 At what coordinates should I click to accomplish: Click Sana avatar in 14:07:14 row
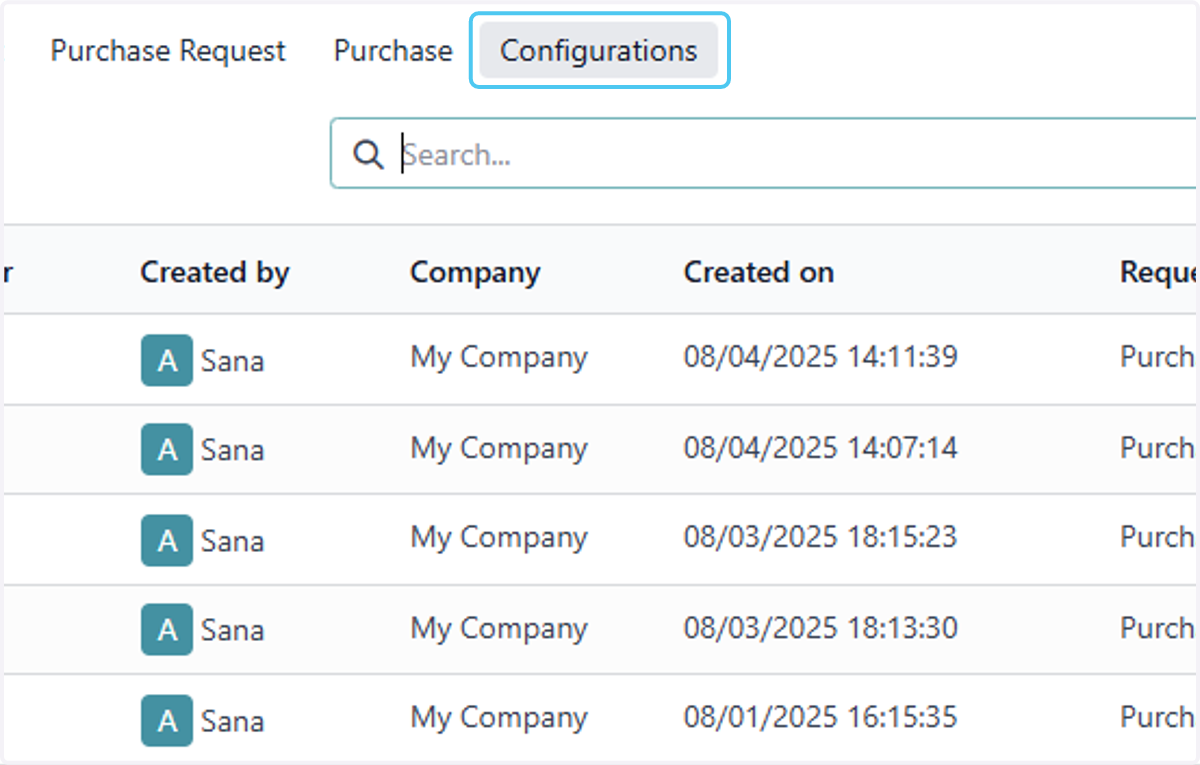coord(166,449)
